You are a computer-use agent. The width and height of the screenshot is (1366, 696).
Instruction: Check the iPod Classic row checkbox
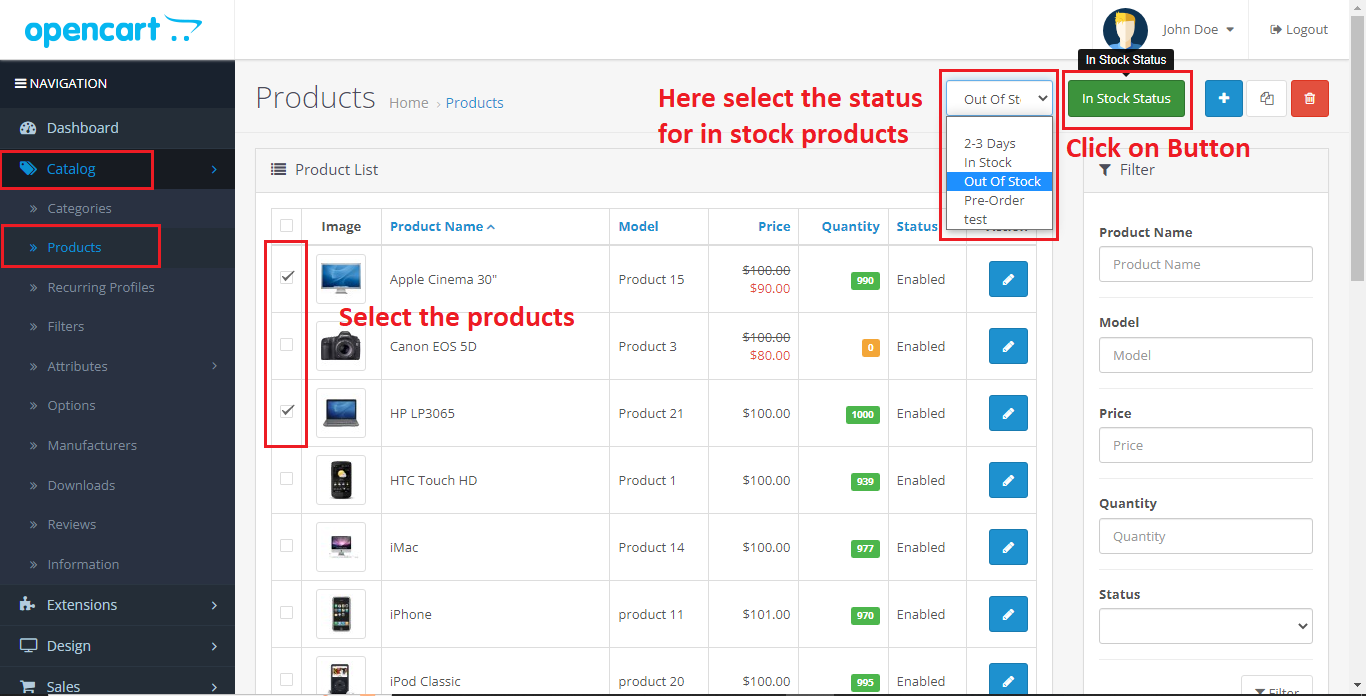click(x=287, y=679)
